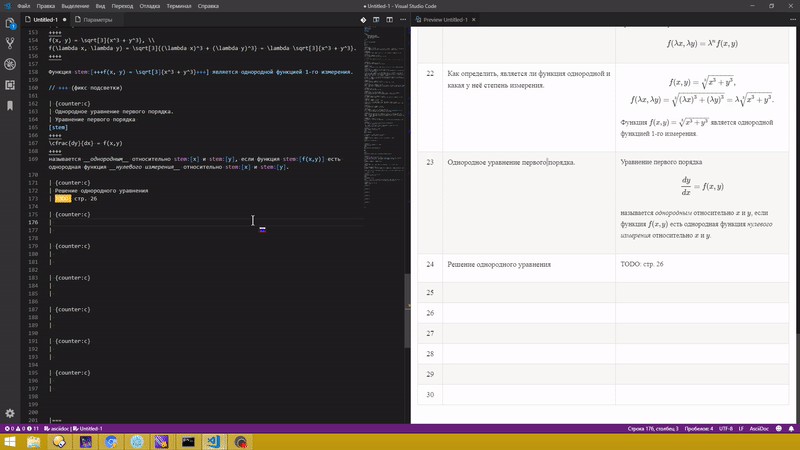Open the screen recorder icon in the taskbar
This screenshot has height=450, width=800.
[241, 441]
